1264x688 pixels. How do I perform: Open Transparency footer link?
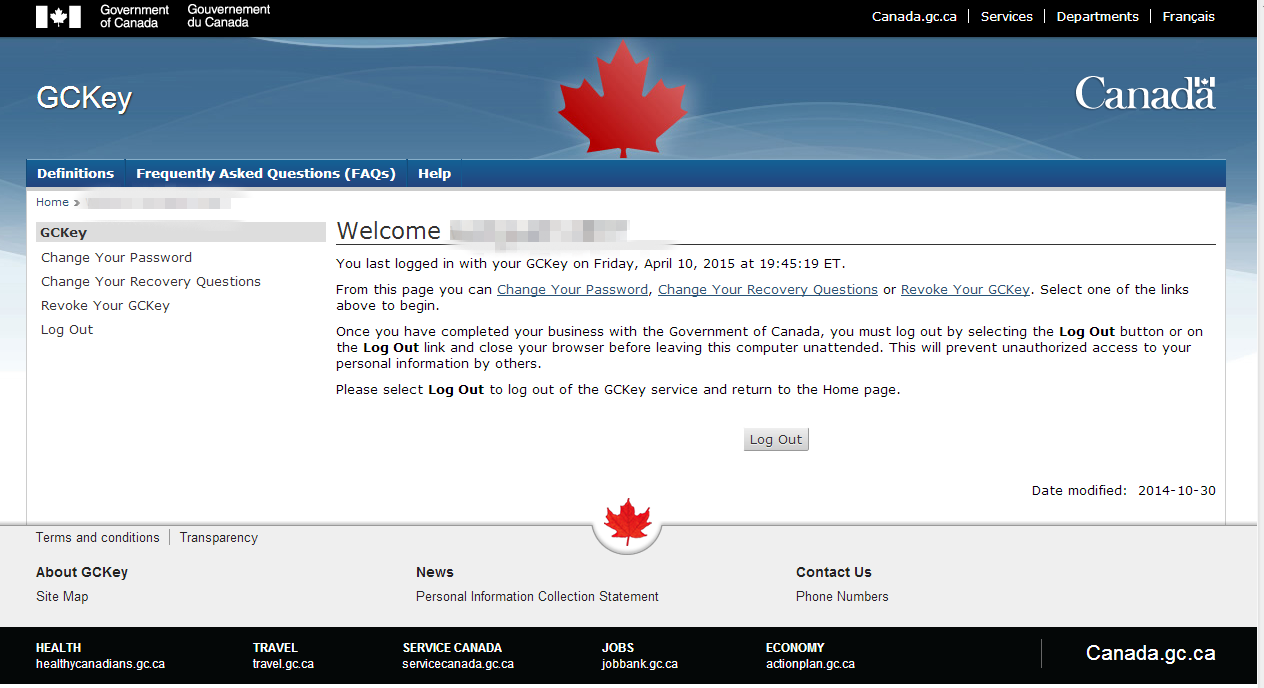(219, 537)
